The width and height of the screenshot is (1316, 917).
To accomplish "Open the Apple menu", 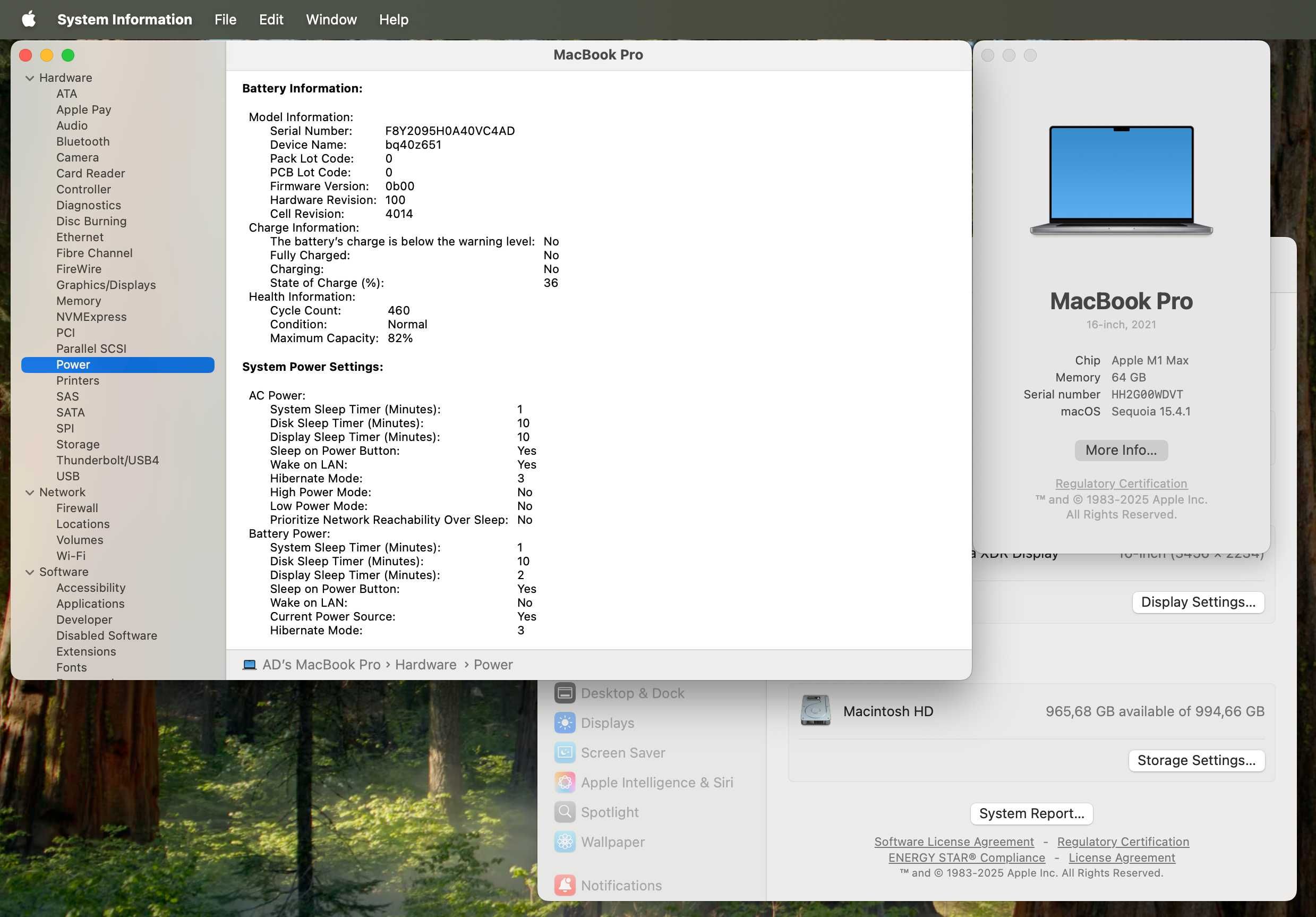I will 29,20.
